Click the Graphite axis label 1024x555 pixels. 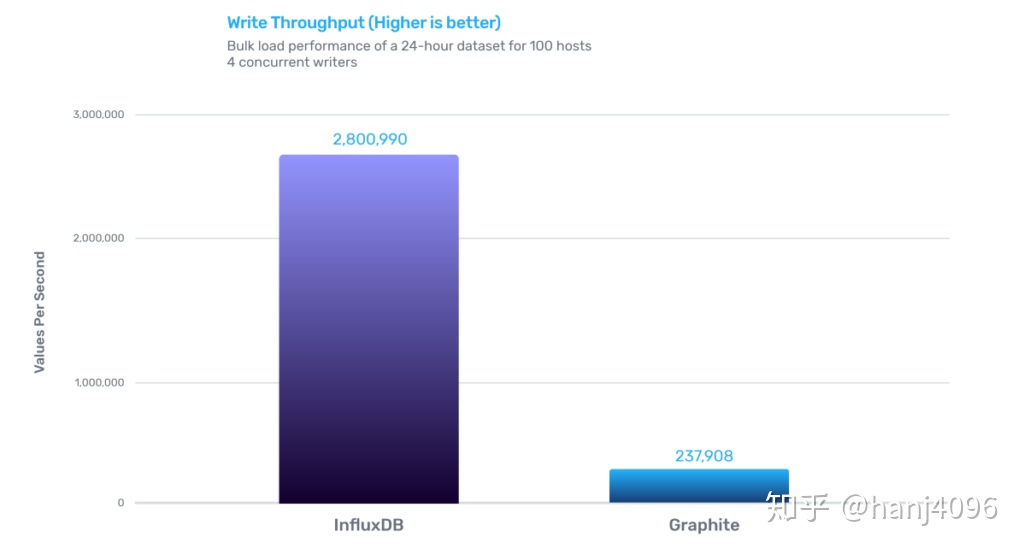[x=704, y=525]
